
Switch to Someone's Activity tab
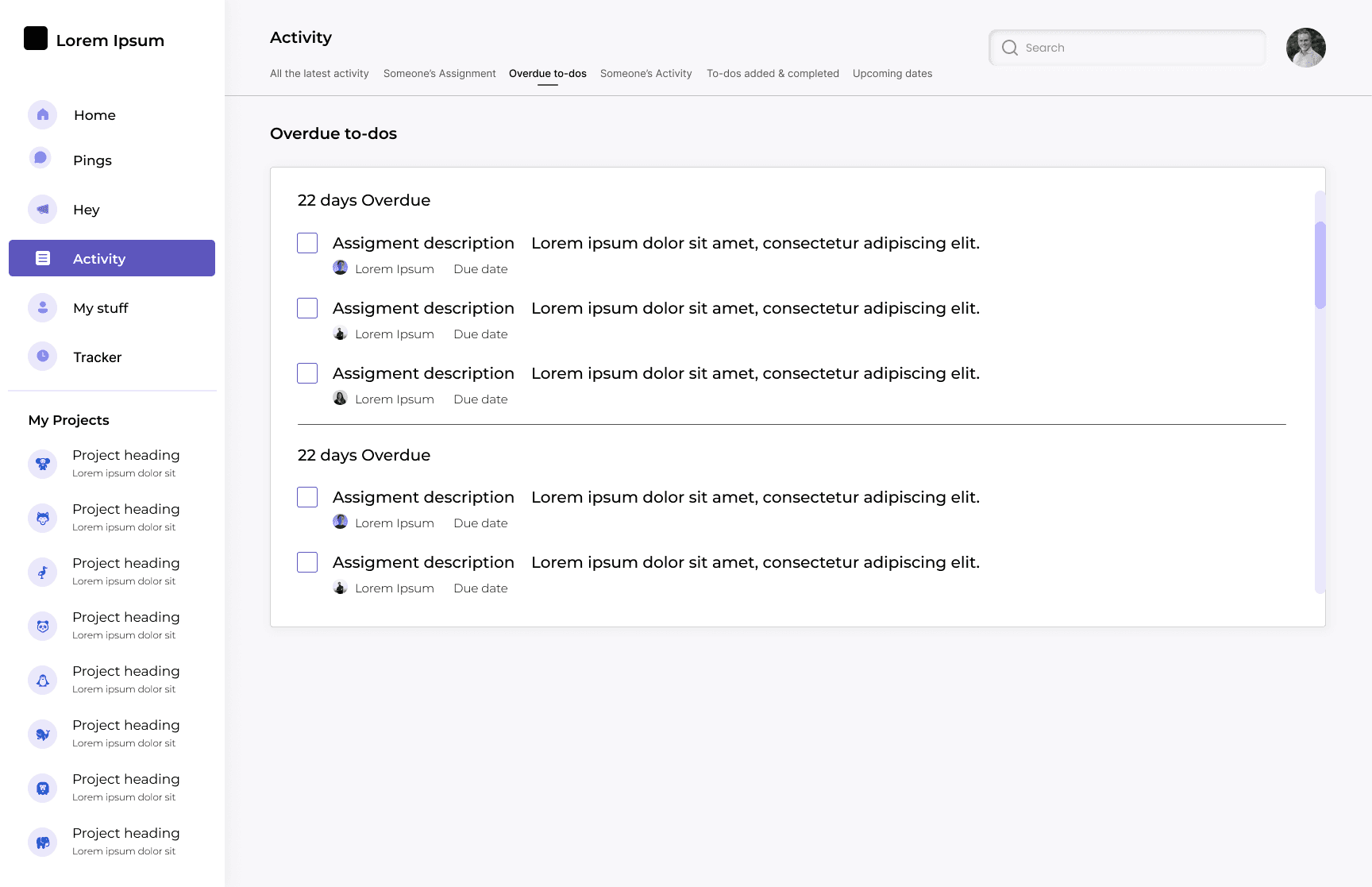pyautogui.click(x=646, y=73)
